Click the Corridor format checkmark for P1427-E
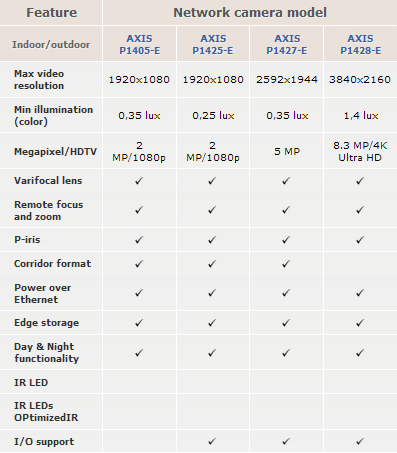 pos(286,264)
